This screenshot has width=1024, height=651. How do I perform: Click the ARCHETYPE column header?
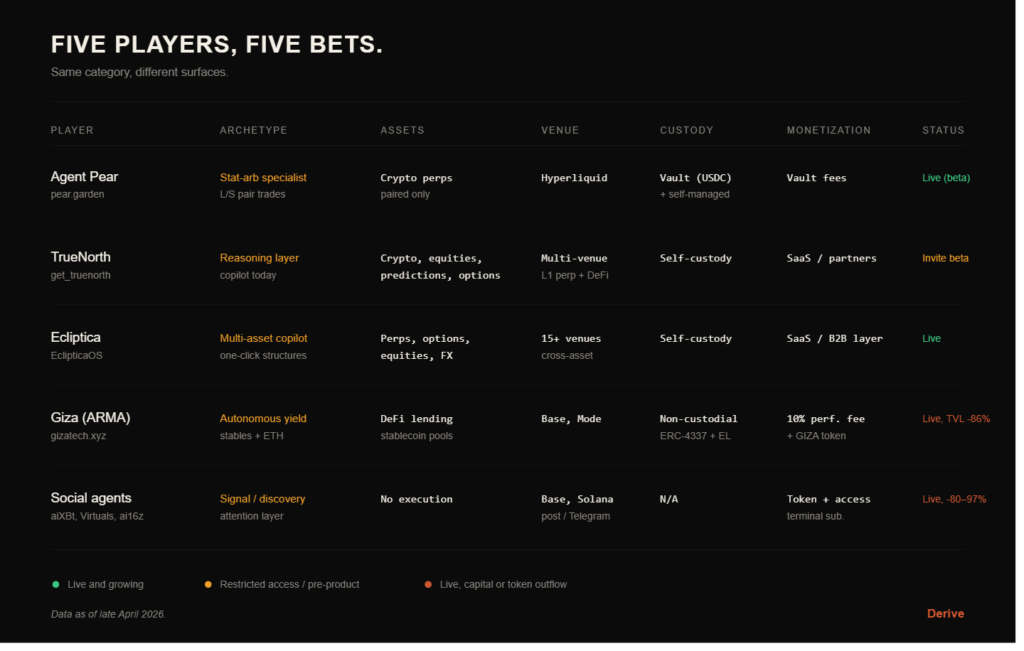tap(253, 130)
